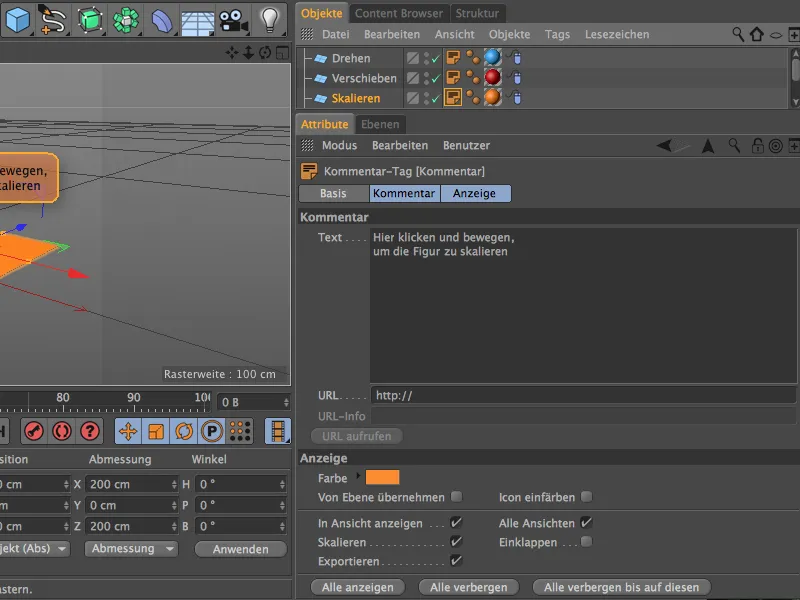Click the viewport rotate camera icon
Screen dimensions: 800x600
click(265, 53)
